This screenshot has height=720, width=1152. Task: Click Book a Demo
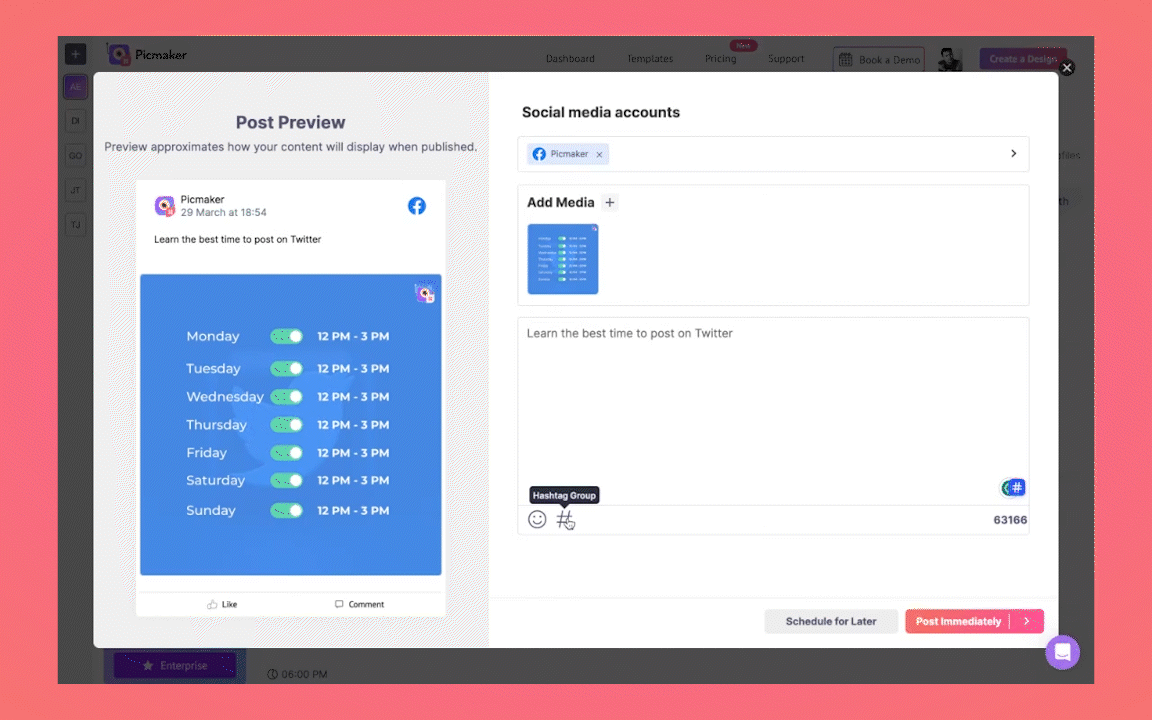point(879,60)
